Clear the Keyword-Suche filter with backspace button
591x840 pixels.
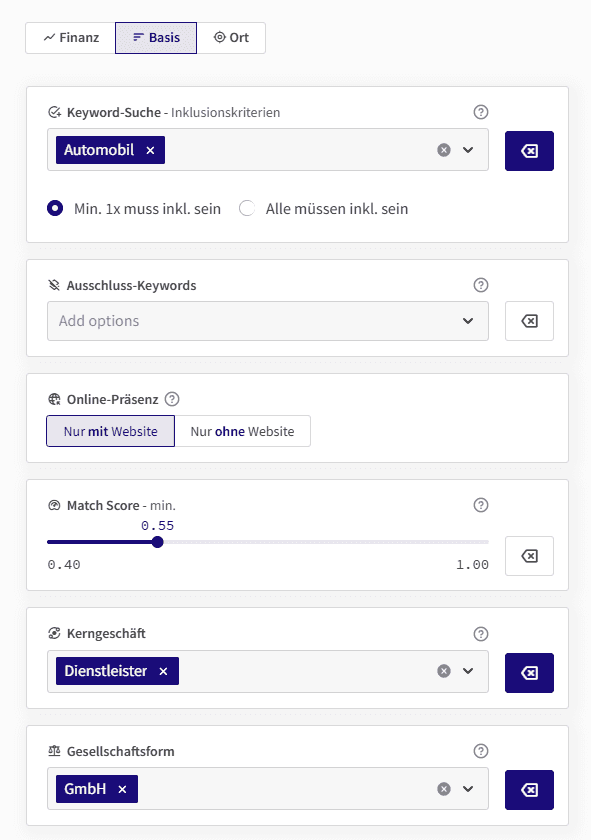529,151
